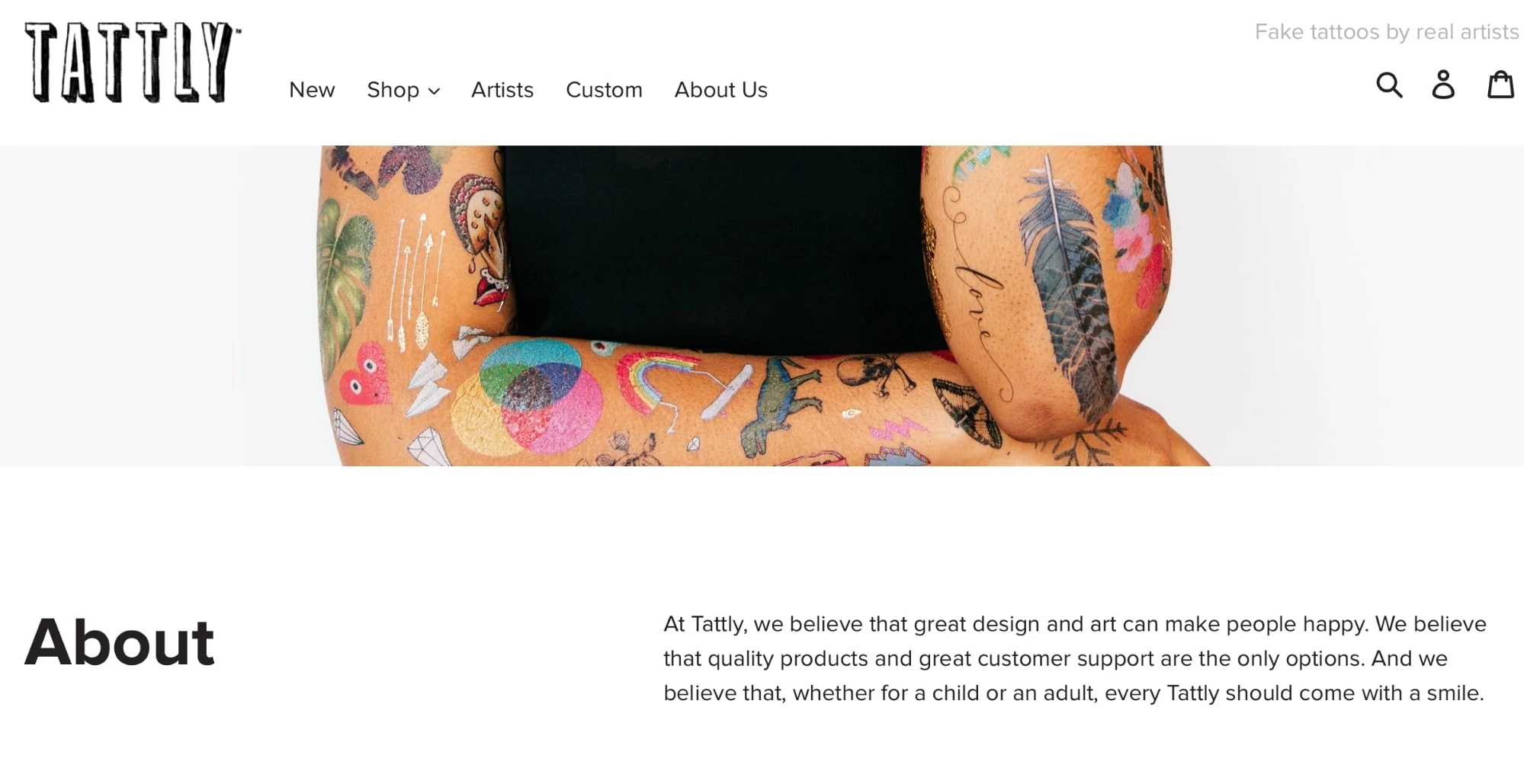Click the overlapping color circles tattoo

click(x=528, y=398)
